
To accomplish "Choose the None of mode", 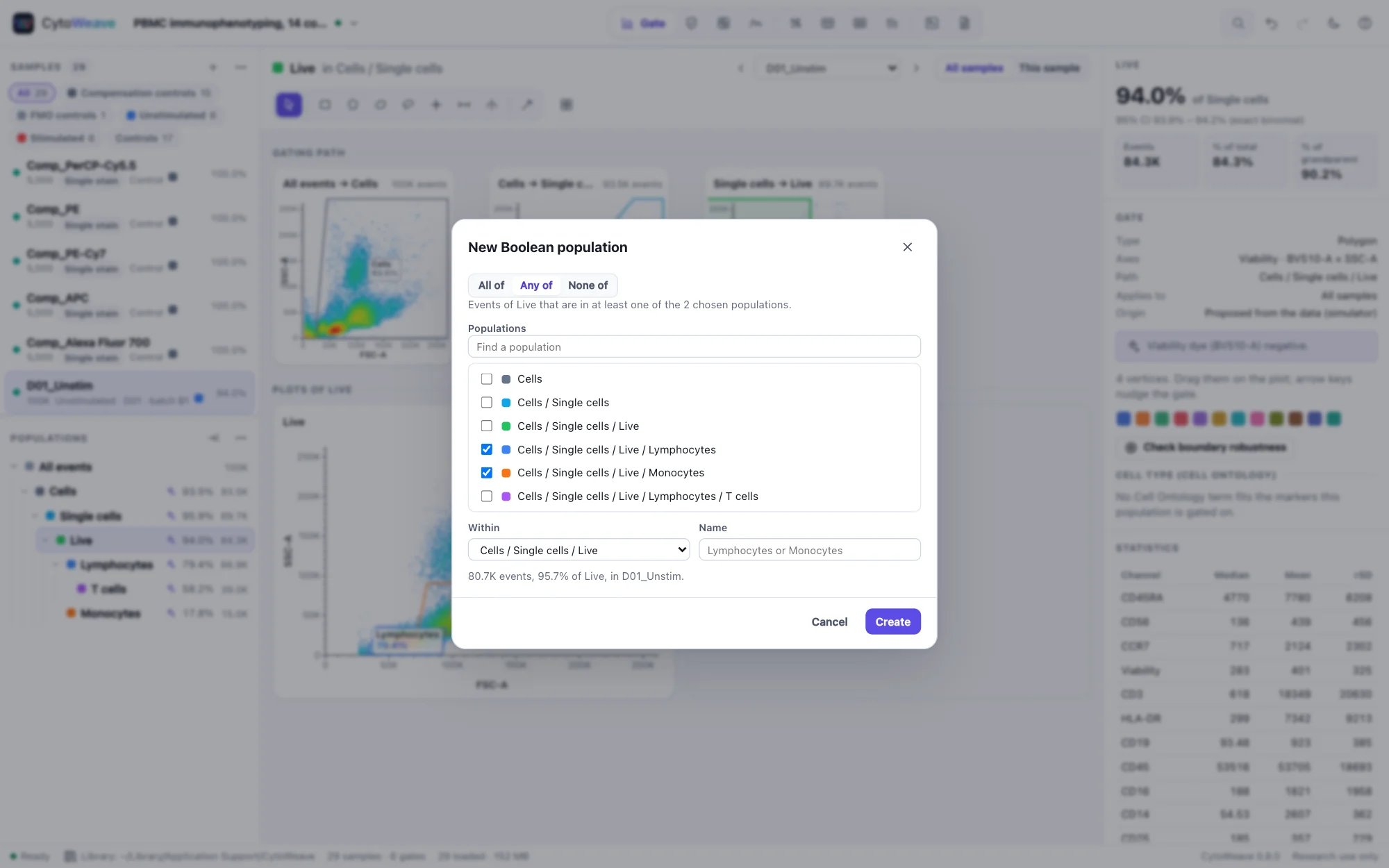I will [x=588, y=285].
